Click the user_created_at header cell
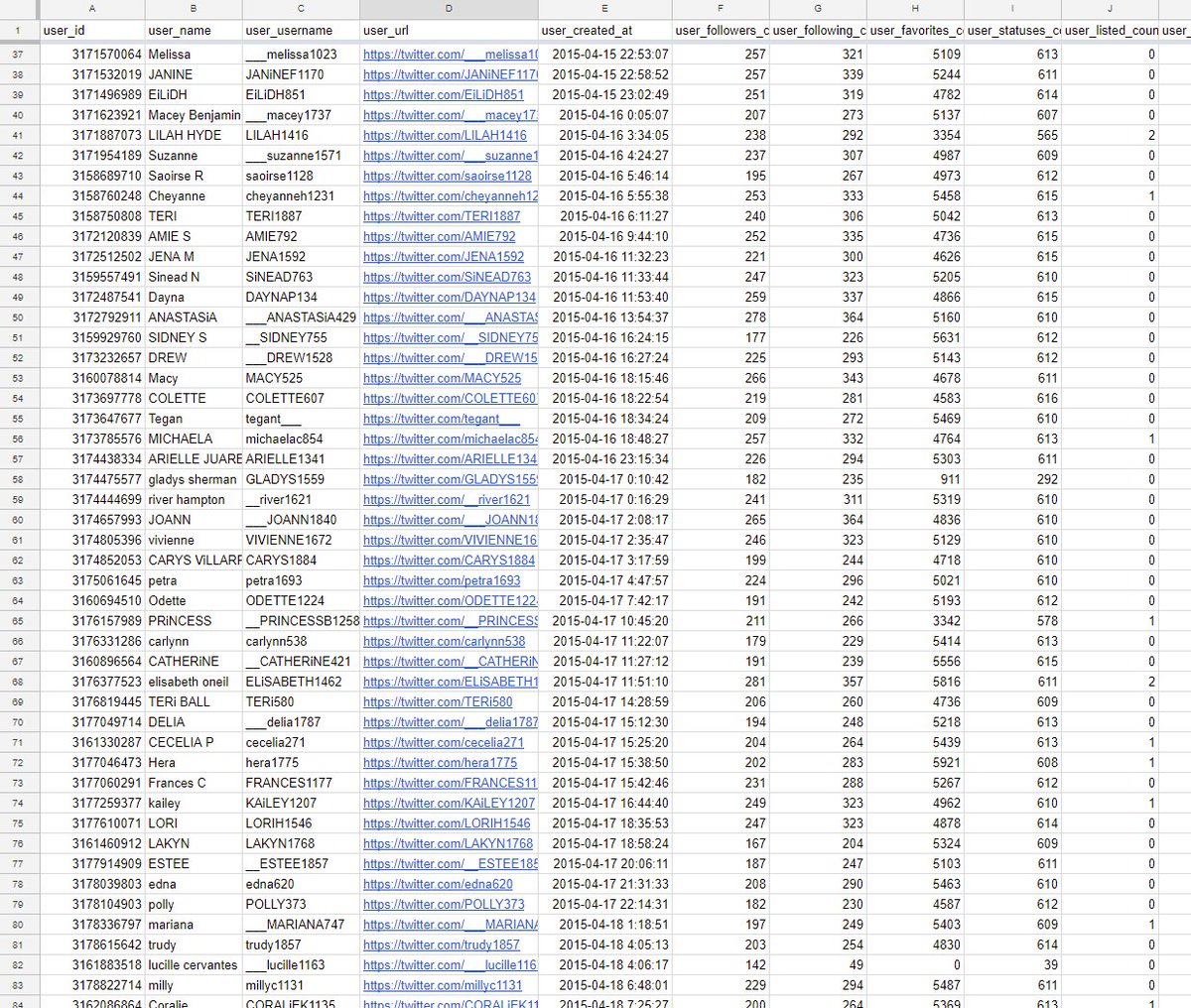Image resolution: width=1191 pixels, height=1008 pixels. click(604, 31)
